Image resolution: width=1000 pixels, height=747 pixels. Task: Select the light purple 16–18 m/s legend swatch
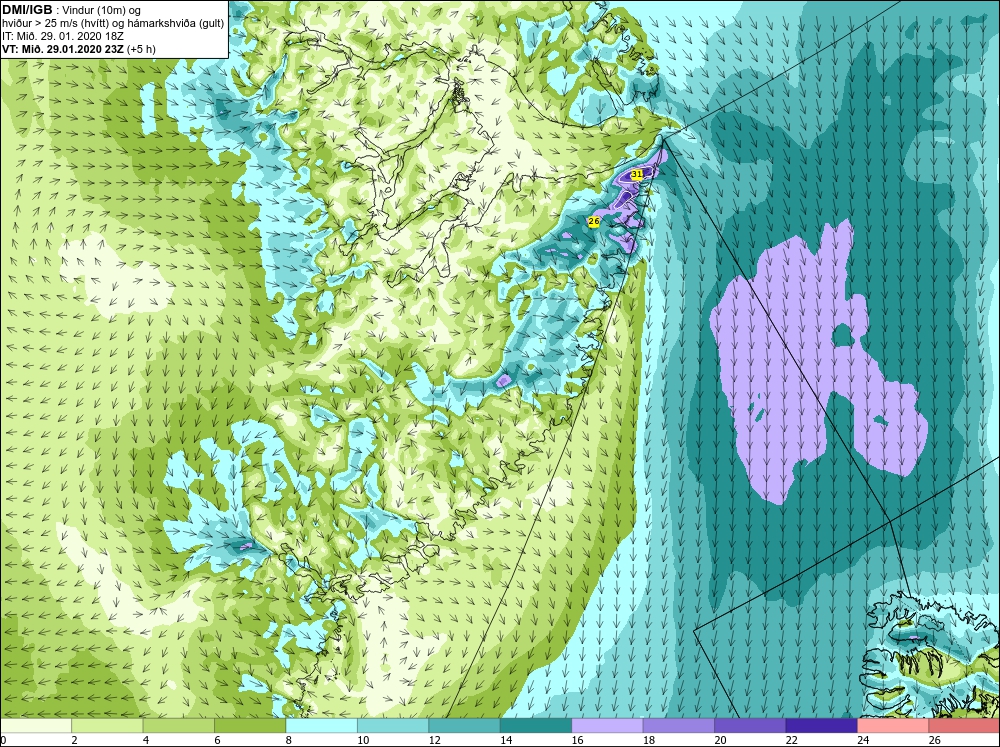click(x=607, y=725)
